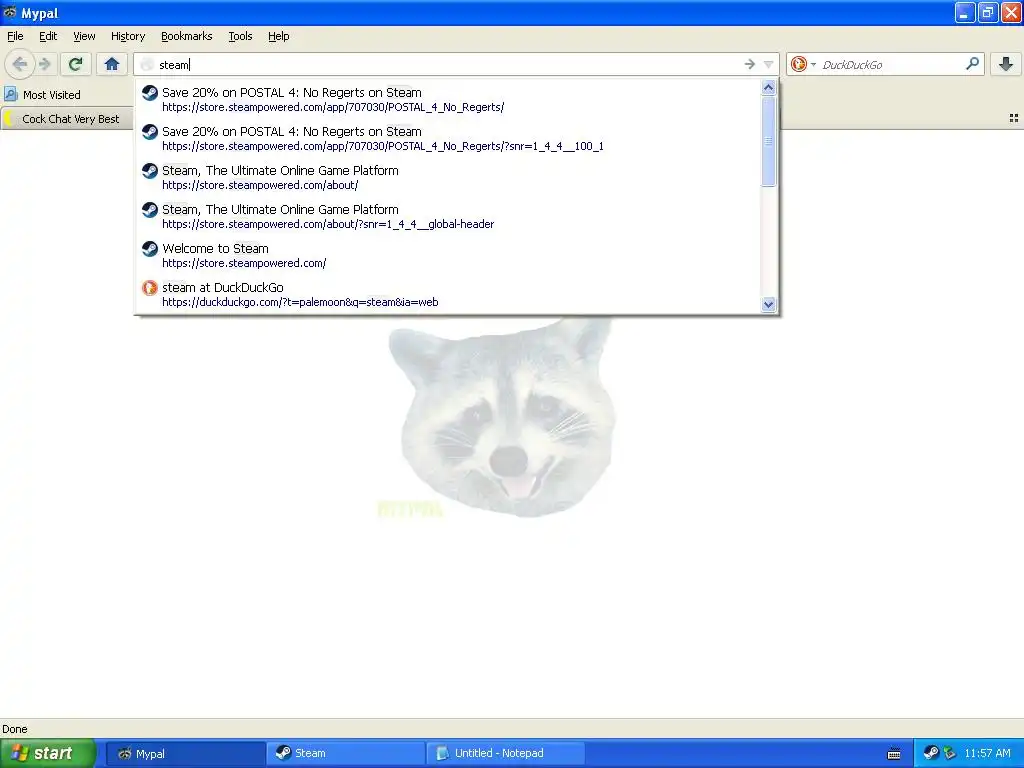The height and width of the screenshot is (768, 1024).
Task: Open the Most Visited bookmarks folder
Action: point(42,95)
